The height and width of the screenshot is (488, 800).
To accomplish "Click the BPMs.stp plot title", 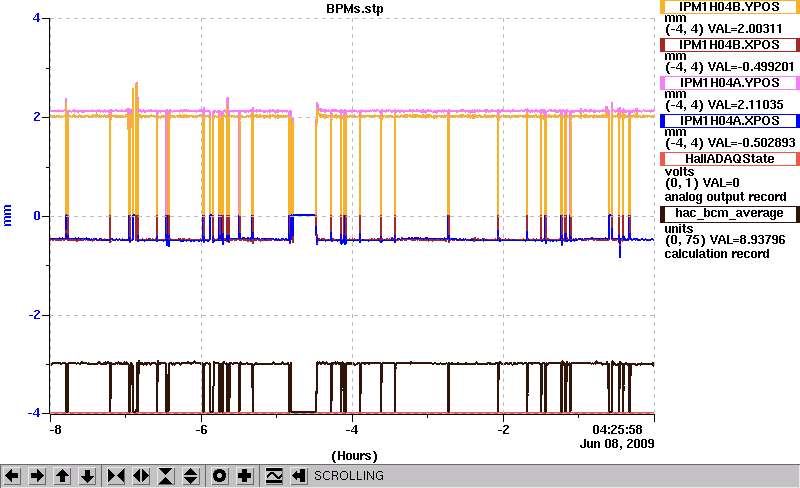I will pos(355,9).
